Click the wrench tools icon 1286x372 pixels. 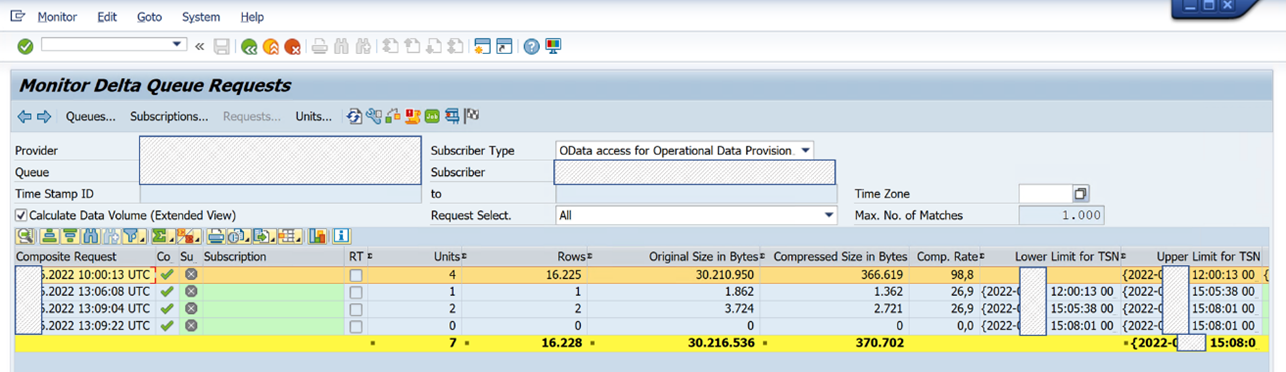[x=374, y=117]
